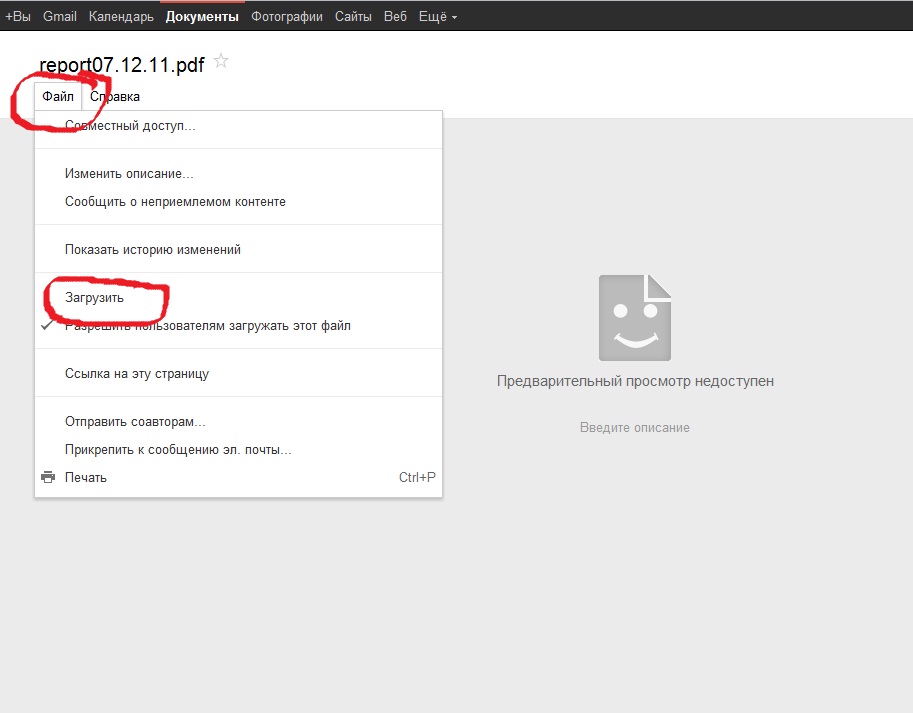Click the Введите описание field

[x=635, y=428]
